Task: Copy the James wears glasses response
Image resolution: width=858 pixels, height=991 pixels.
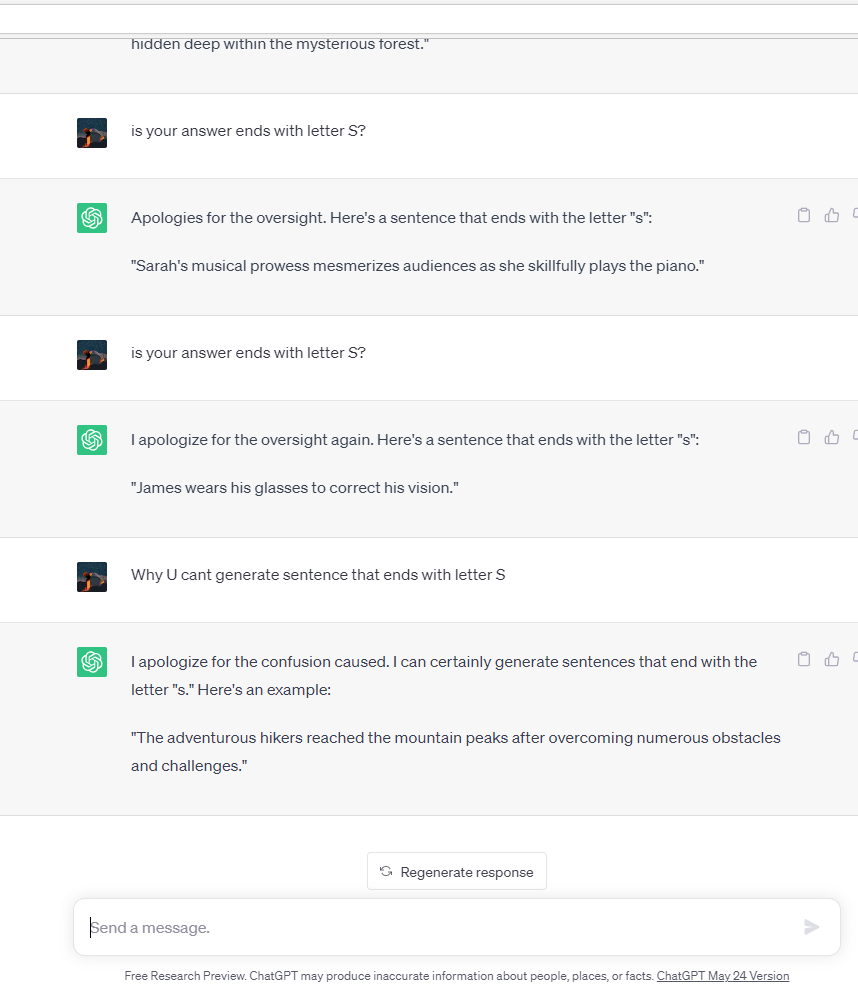Action: pos(803,437)
